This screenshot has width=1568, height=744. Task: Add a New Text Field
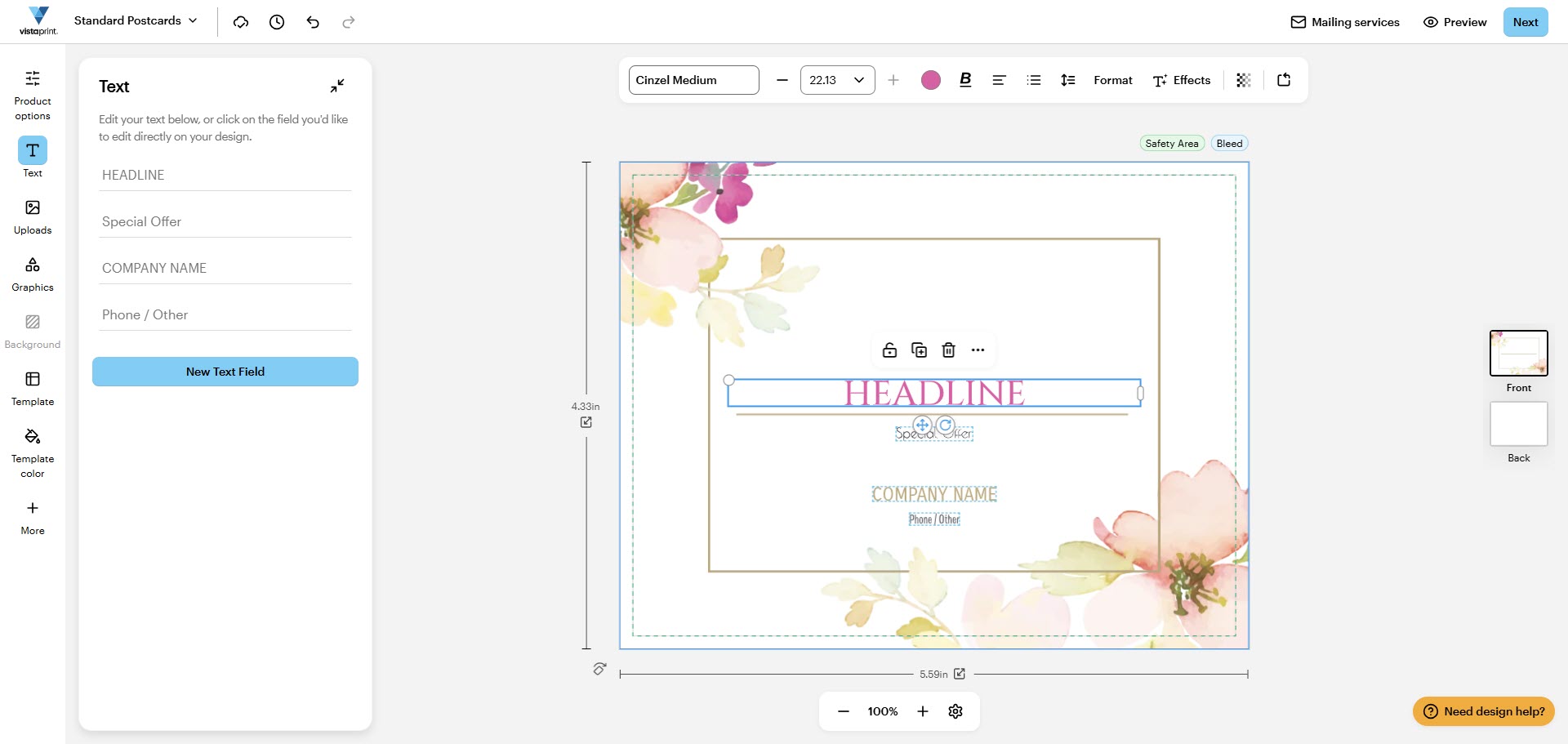(225, 372)
